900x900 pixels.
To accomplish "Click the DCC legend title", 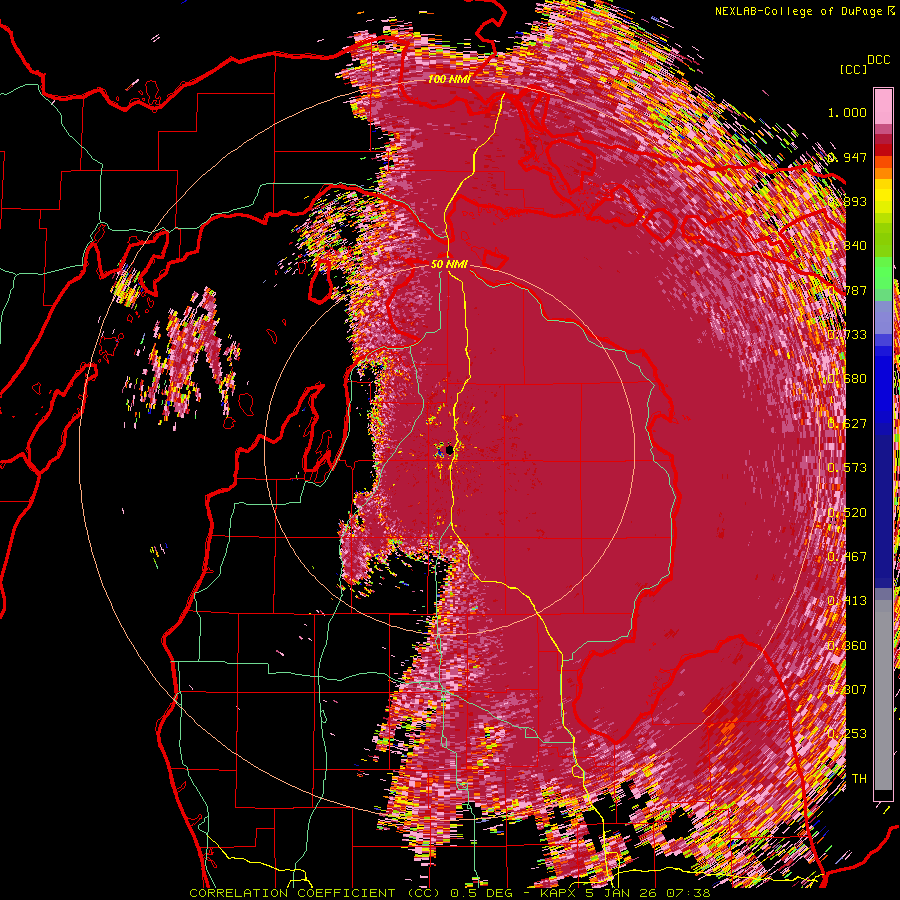I will click(x=878, y=60).
